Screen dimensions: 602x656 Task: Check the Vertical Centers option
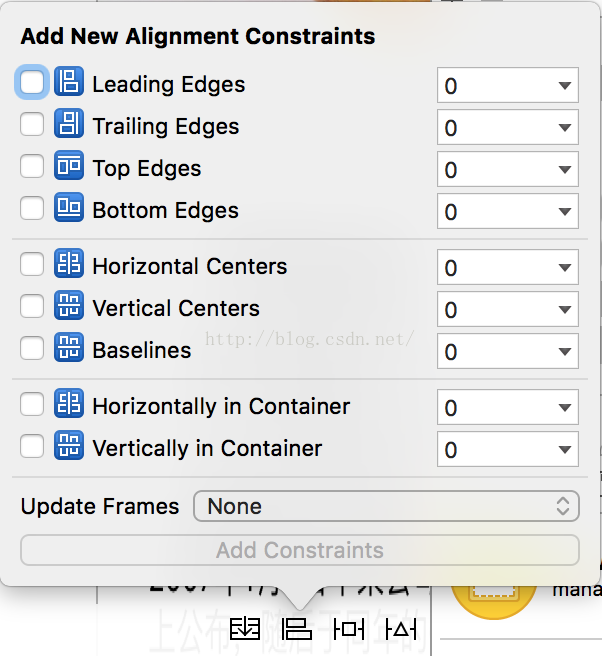tap(32, 307)
